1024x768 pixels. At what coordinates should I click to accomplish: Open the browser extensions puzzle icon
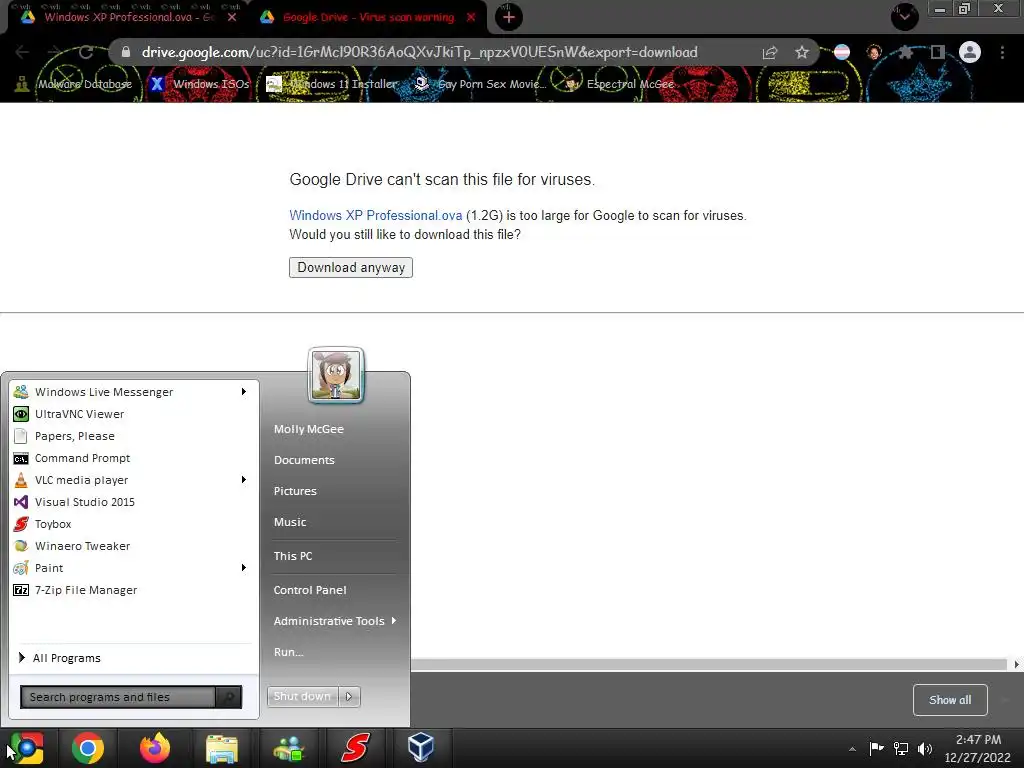coord(905,52)
